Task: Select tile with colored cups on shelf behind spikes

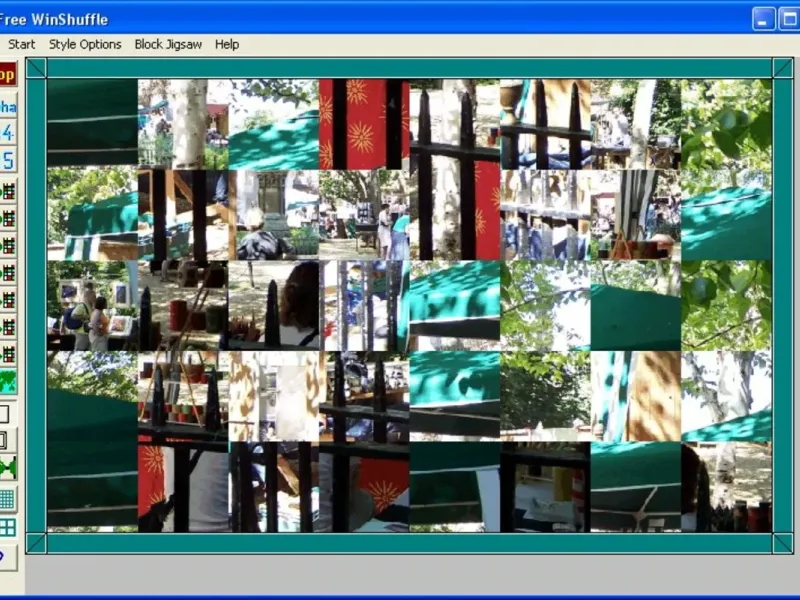Action: click(x=183, y=396)
